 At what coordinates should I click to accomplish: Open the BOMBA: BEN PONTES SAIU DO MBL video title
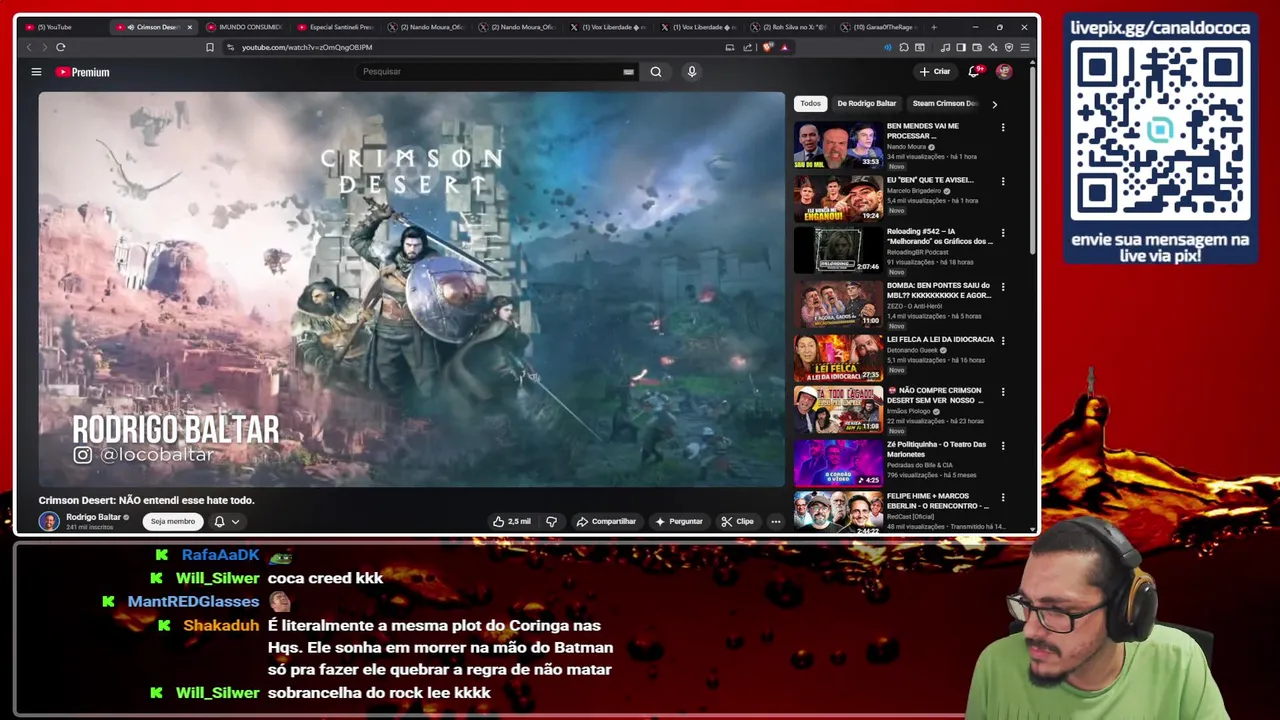tap(938, 290)
